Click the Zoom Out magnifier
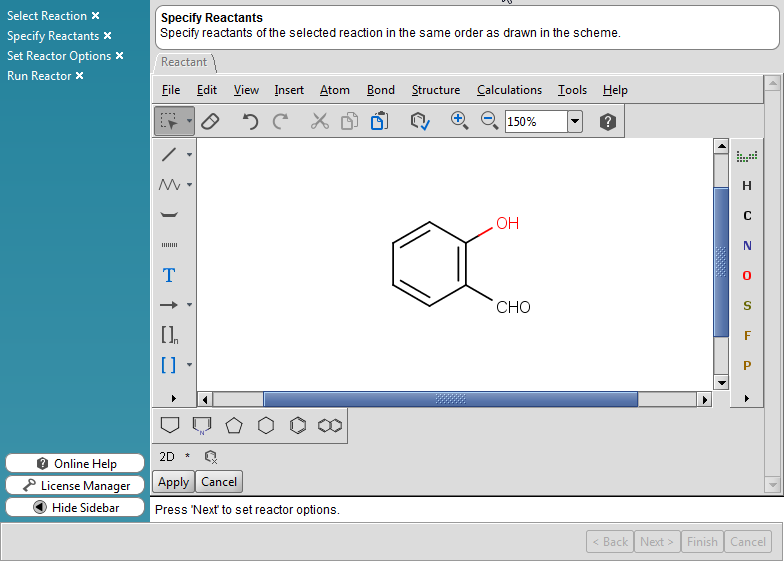This screenshot has width=784, height=562. (489, 121)
